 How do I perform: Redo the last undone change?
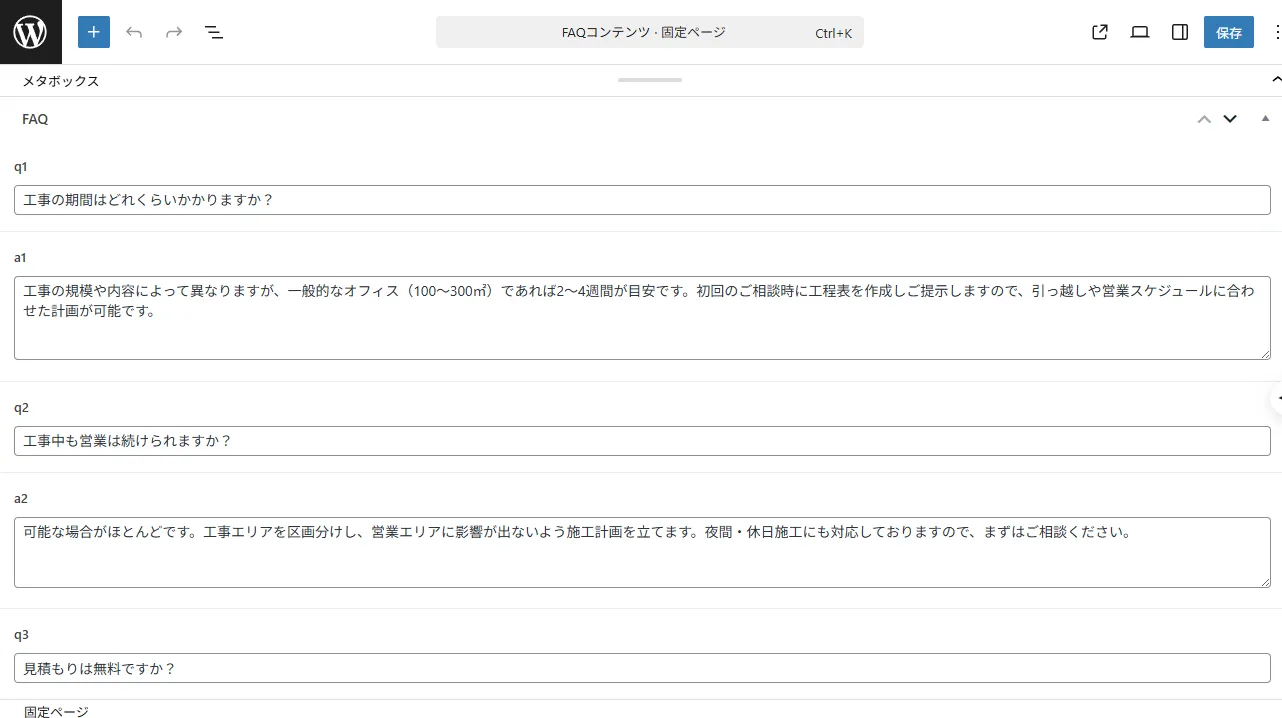pos(174,32)
